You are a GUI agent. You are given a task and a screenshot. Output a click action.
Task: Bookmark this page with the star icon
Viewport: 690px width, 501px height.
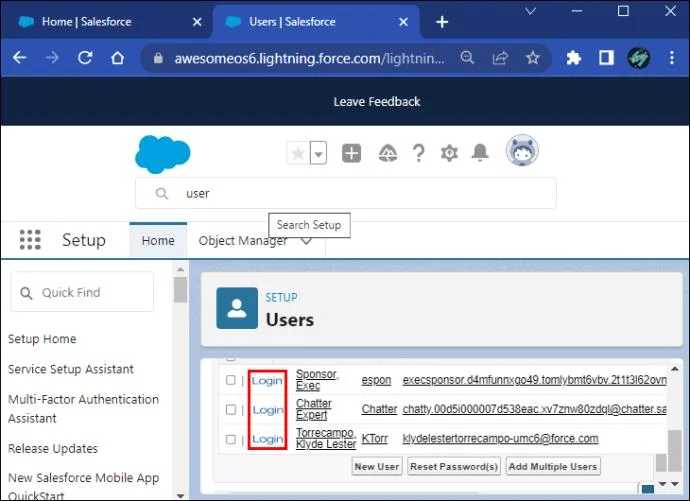pos(532,58)
